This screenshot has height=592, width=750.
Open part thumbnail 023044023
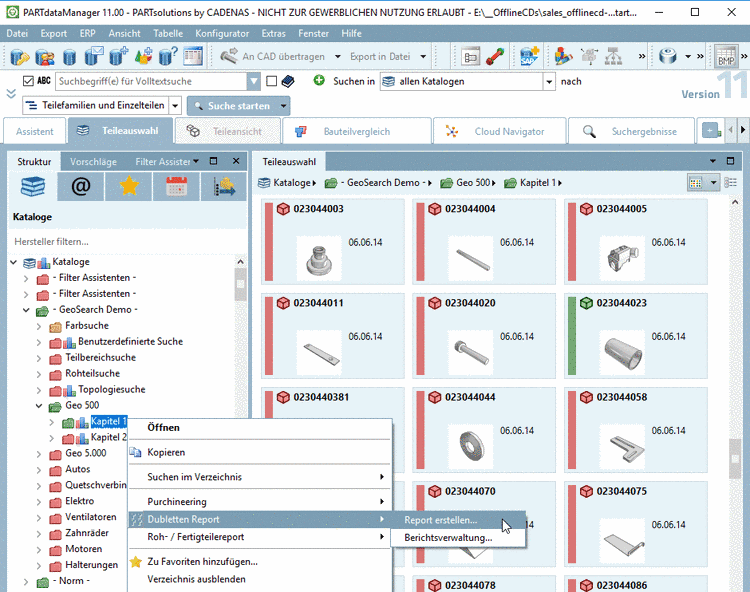(x=636, y=336)
